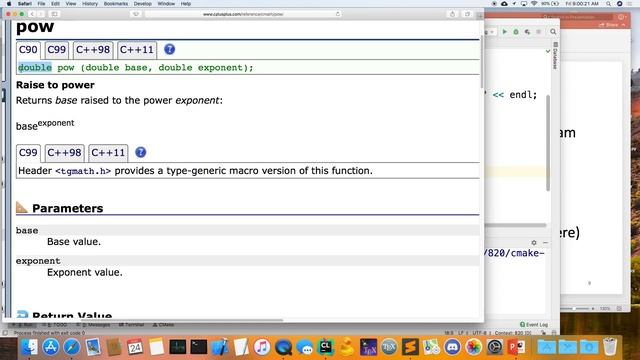Open CLion from the dock

pos(326,347)
